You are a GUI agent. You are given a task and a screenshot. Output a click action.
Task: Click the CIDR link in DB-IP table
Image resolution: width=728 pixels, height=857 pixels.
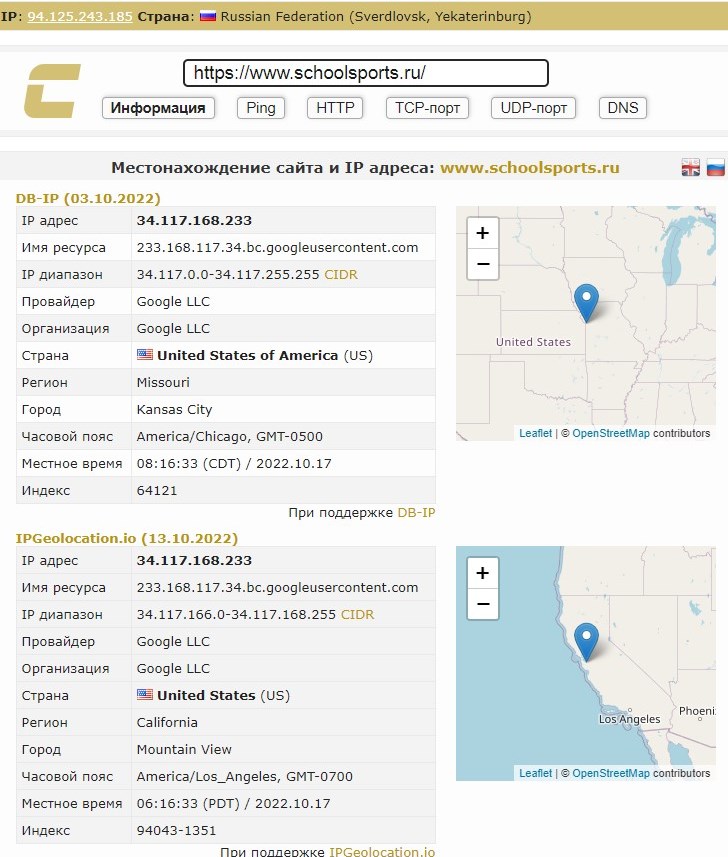coord(341,274)
